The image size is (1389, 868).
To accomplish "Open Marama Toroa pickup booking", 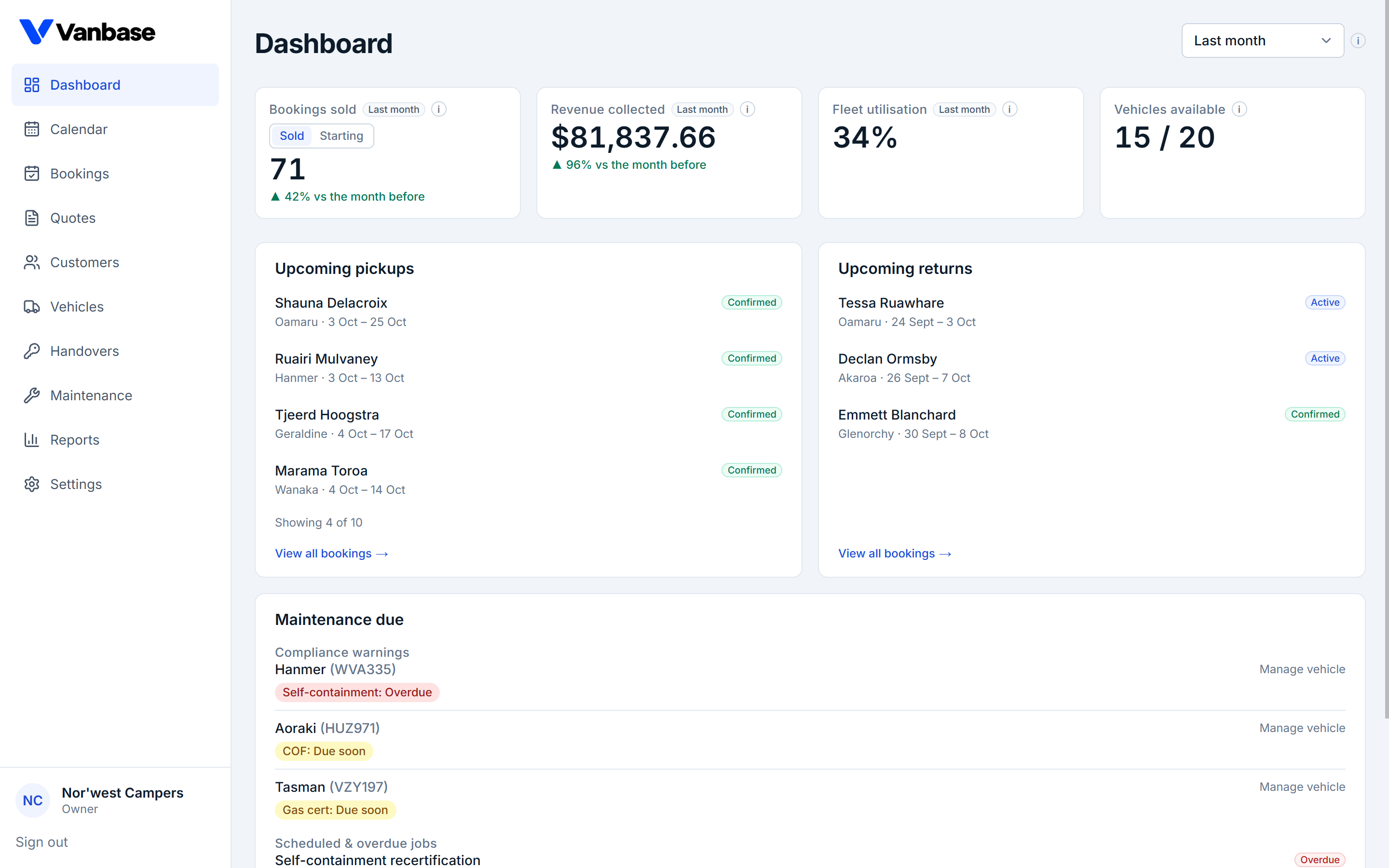I will 528,480.
